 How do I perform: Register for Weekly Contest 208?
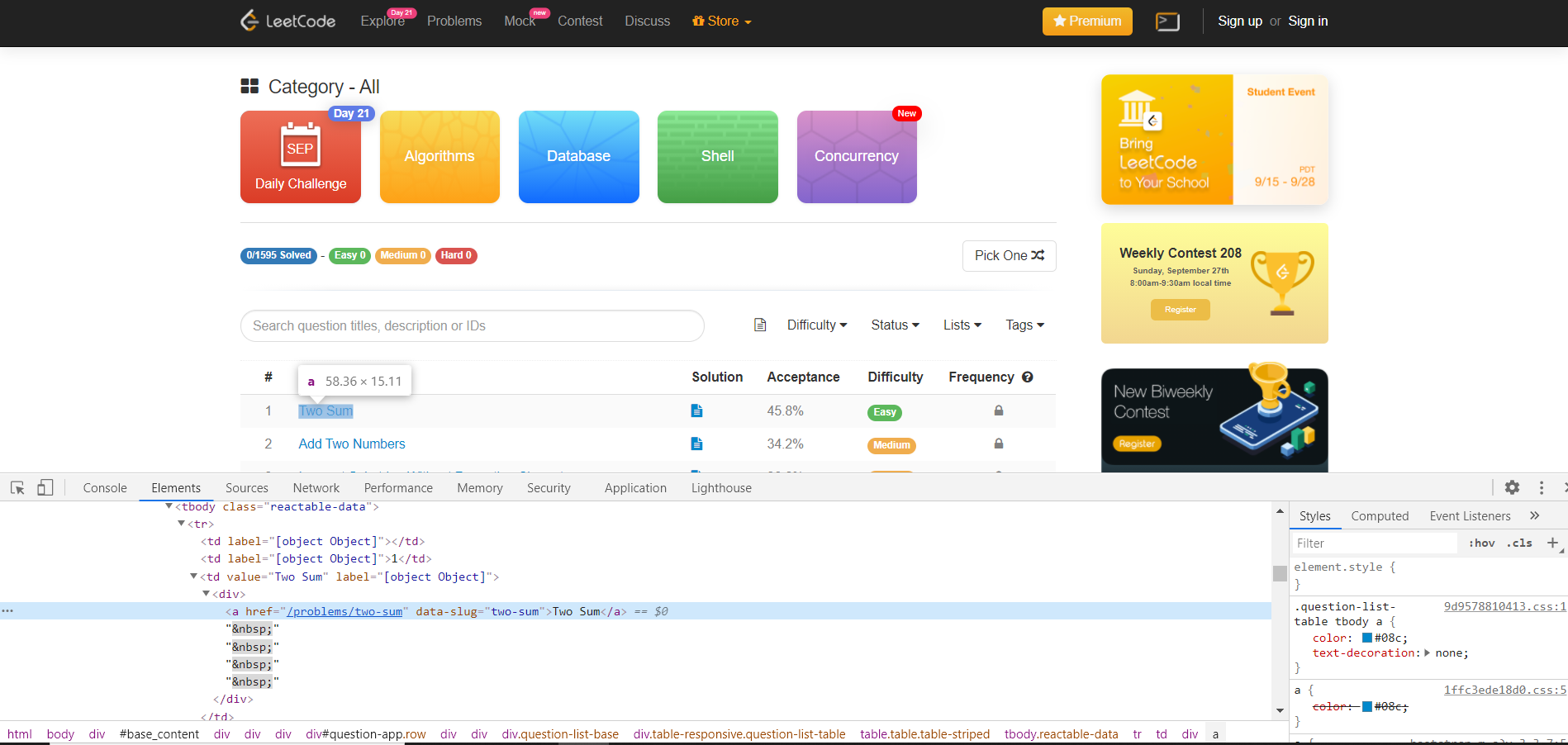[1181, 310]
